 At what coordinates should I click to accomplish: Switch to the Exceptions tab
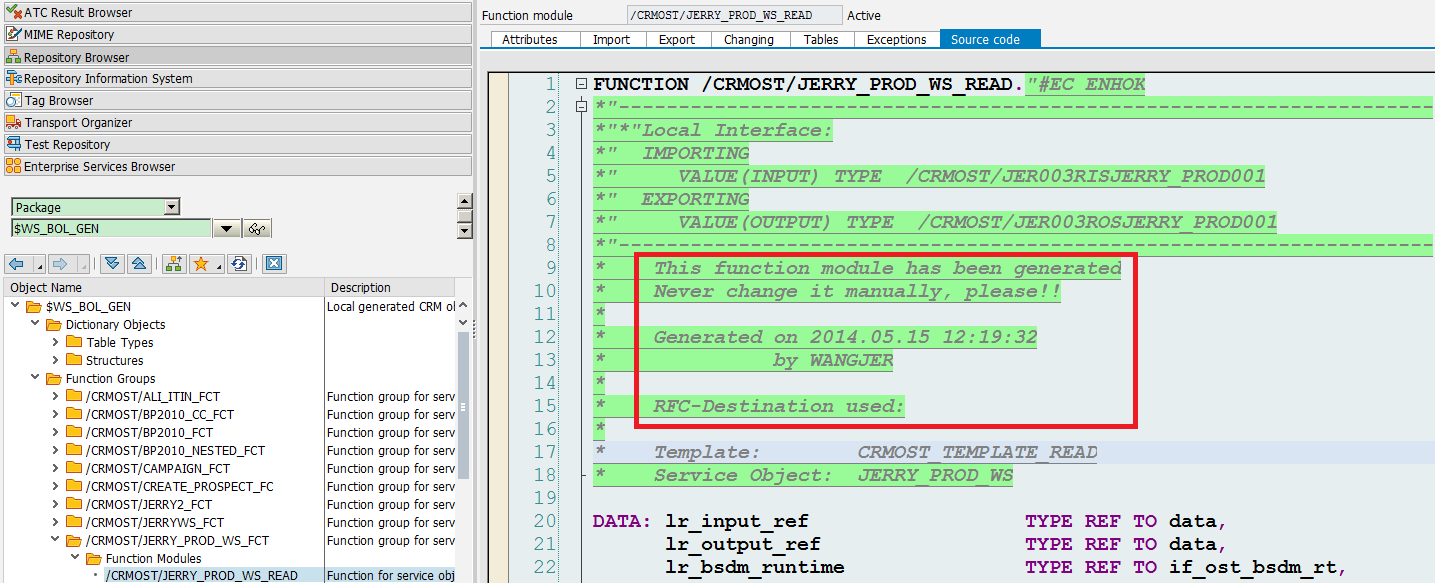(897, 39)
